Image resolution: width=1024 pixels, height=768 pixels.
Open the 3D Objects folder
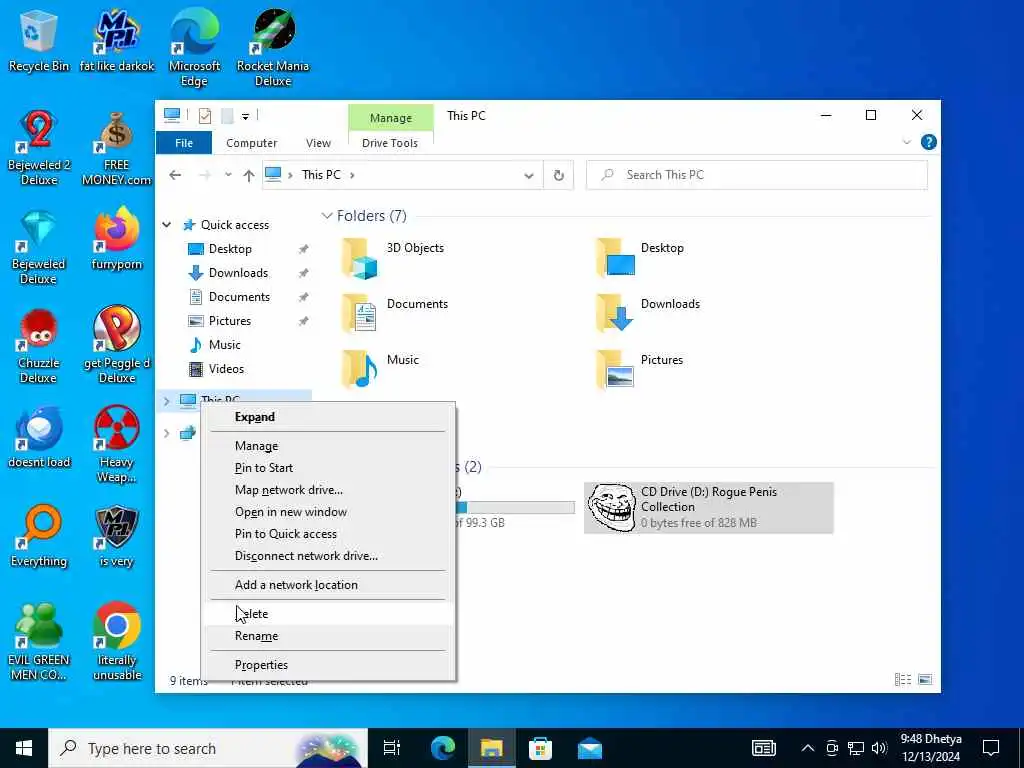[x=394, y=259]
